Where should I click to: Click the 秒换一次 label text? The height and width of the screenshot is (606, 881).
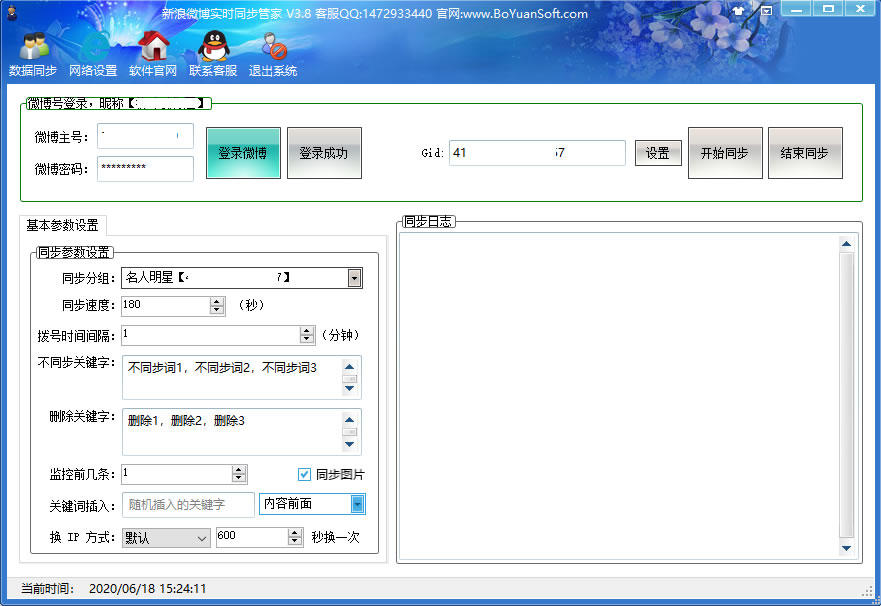click(335, 537)
